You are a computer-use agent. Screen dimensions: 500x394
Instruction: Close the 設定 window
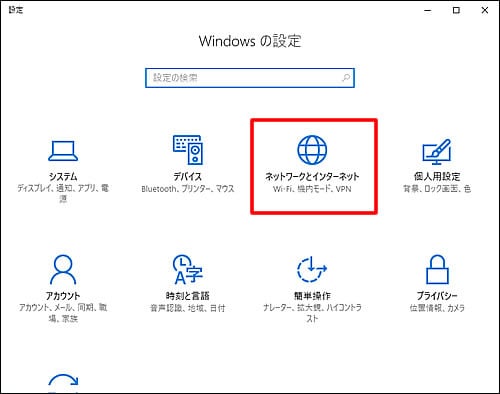pyautogui.click(x=485, y=10)
